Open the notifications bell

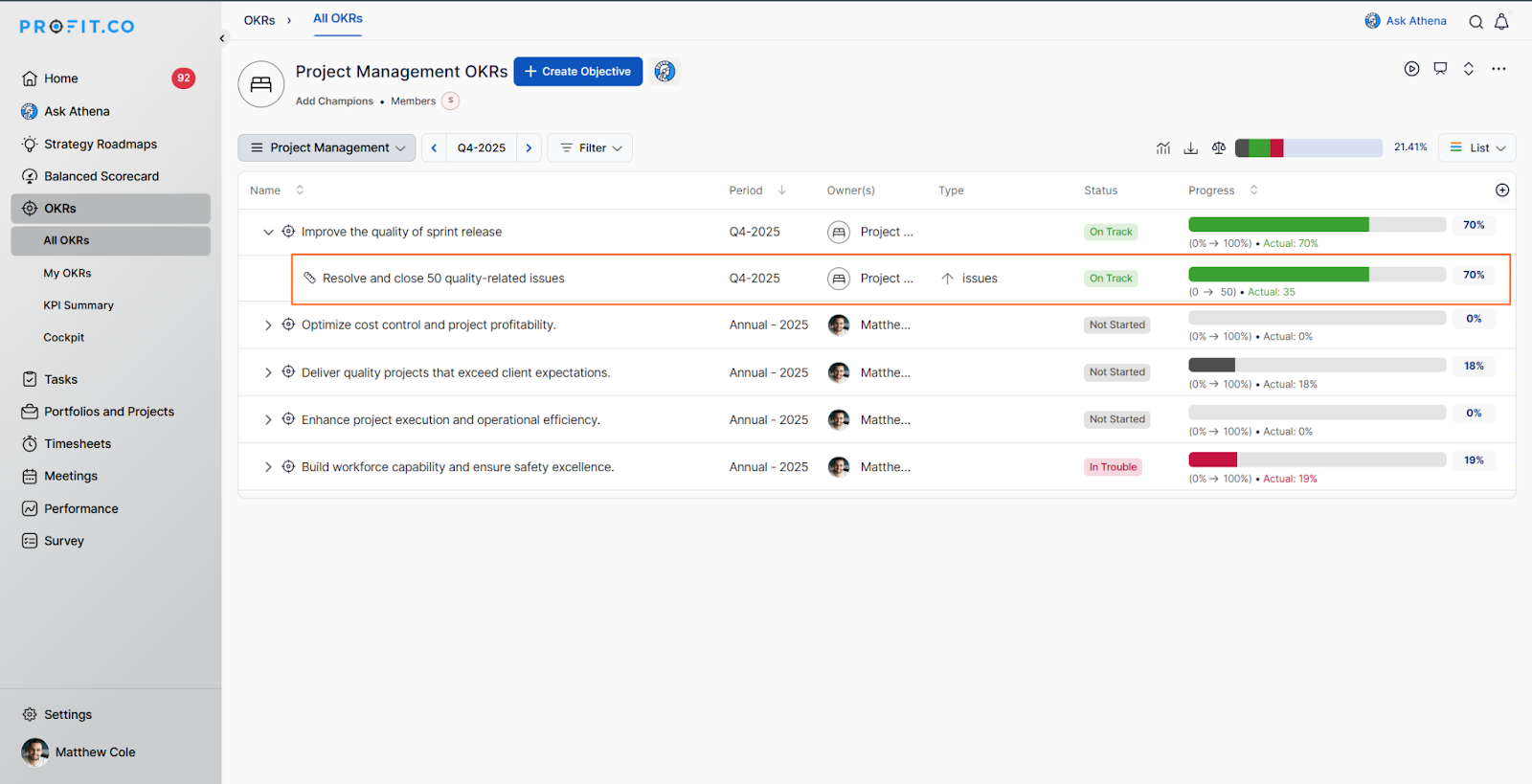pos(1501,22)
